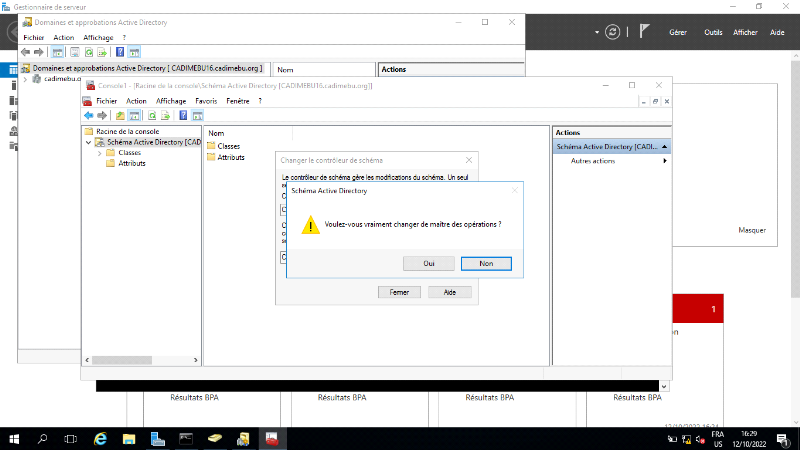800x450 pixels.
Task: Select Racine de la console tree item
Action: [127, 131]
